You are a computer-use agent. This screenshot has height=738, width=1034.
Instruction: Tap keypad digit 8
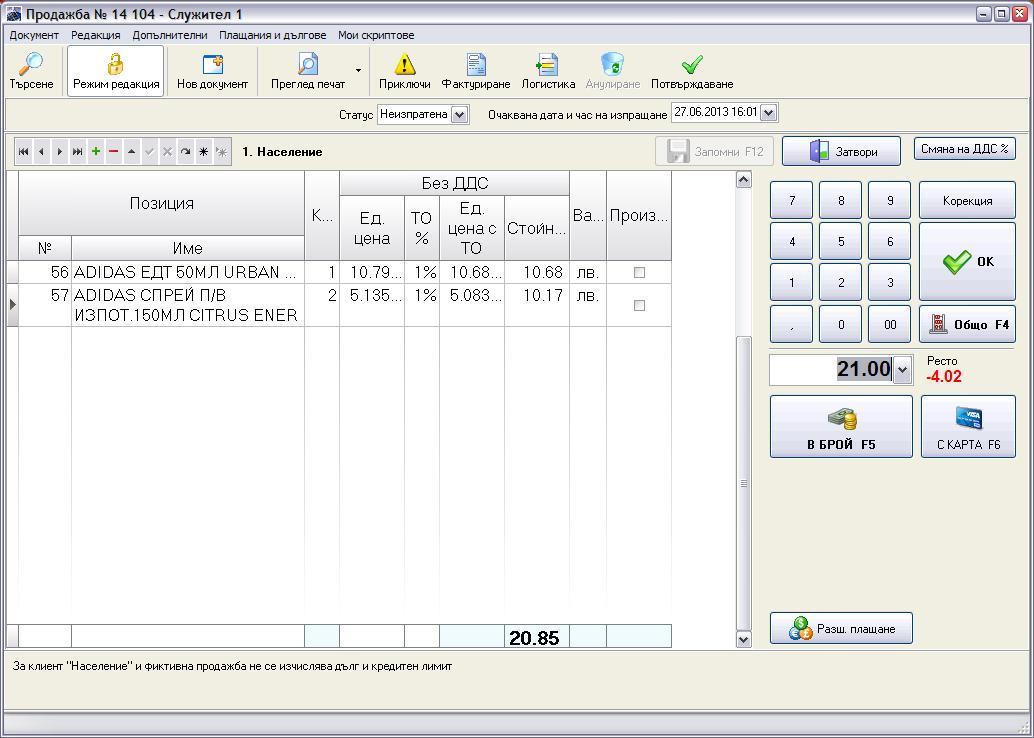840,200
